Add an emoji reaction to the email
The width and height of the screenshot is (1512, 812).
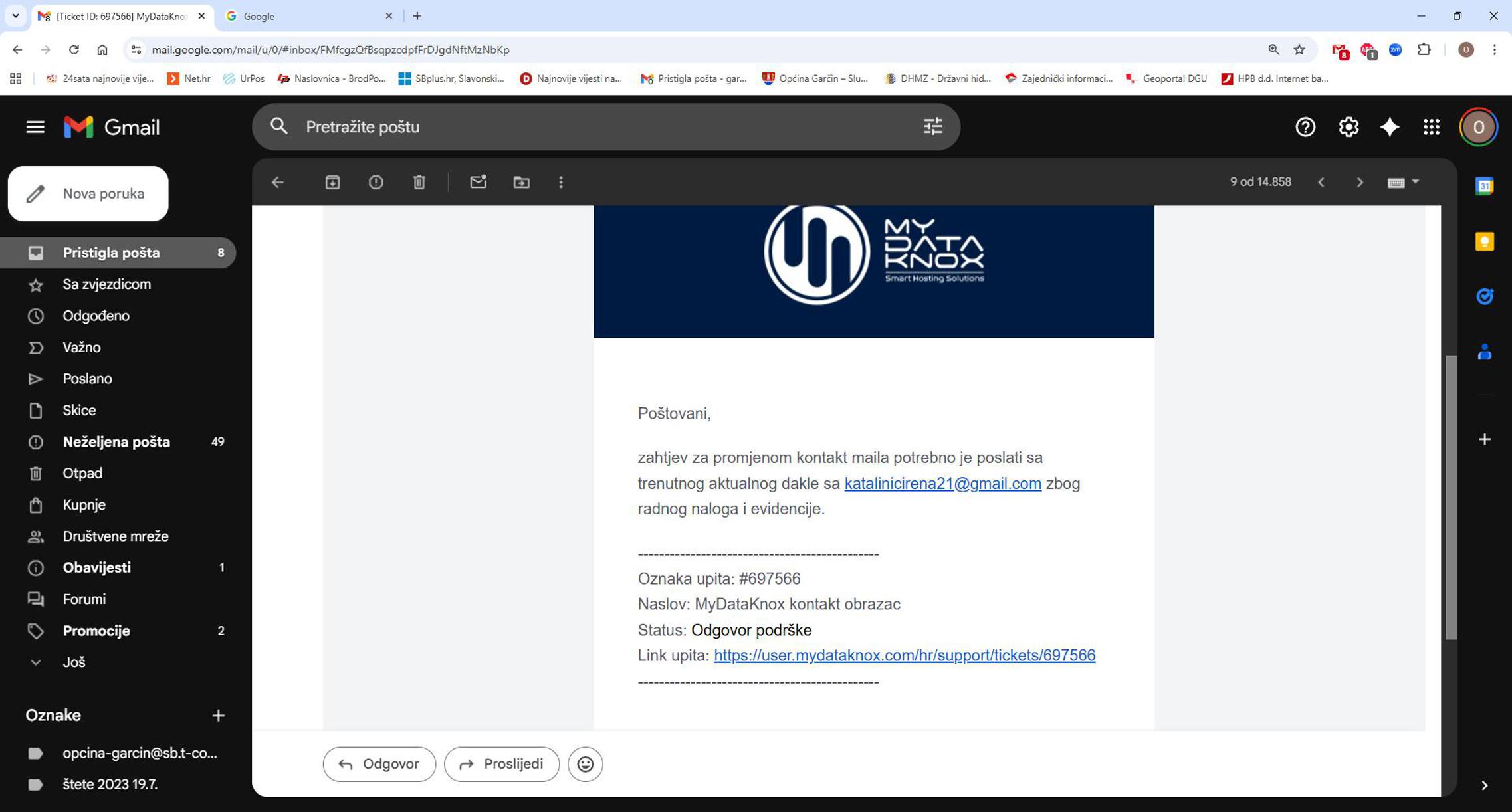click(x=585, y=764)
